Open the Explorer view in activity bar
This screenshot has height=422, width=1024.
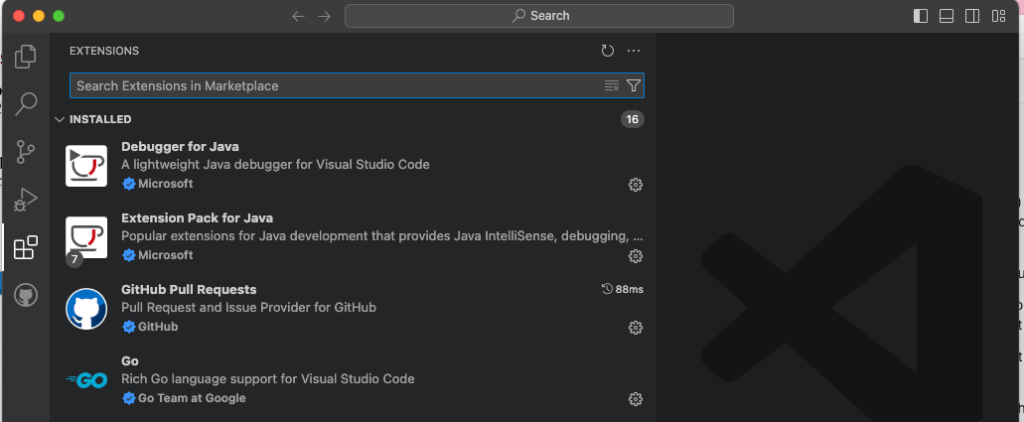tap(26, 56)
